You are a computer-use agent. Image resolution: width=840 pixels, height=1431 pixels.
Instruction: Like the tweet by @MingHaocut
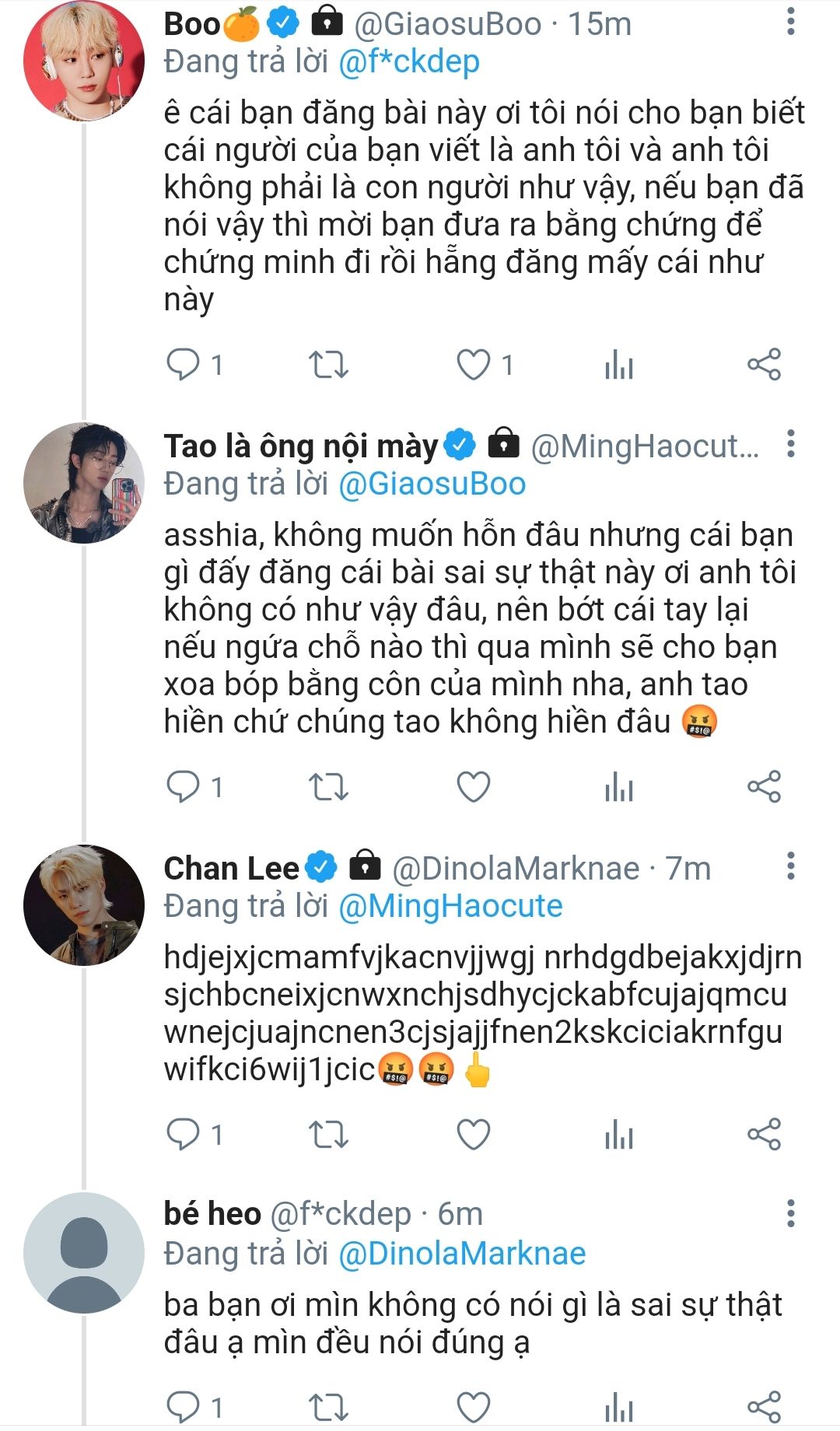[x=473, y=787]
